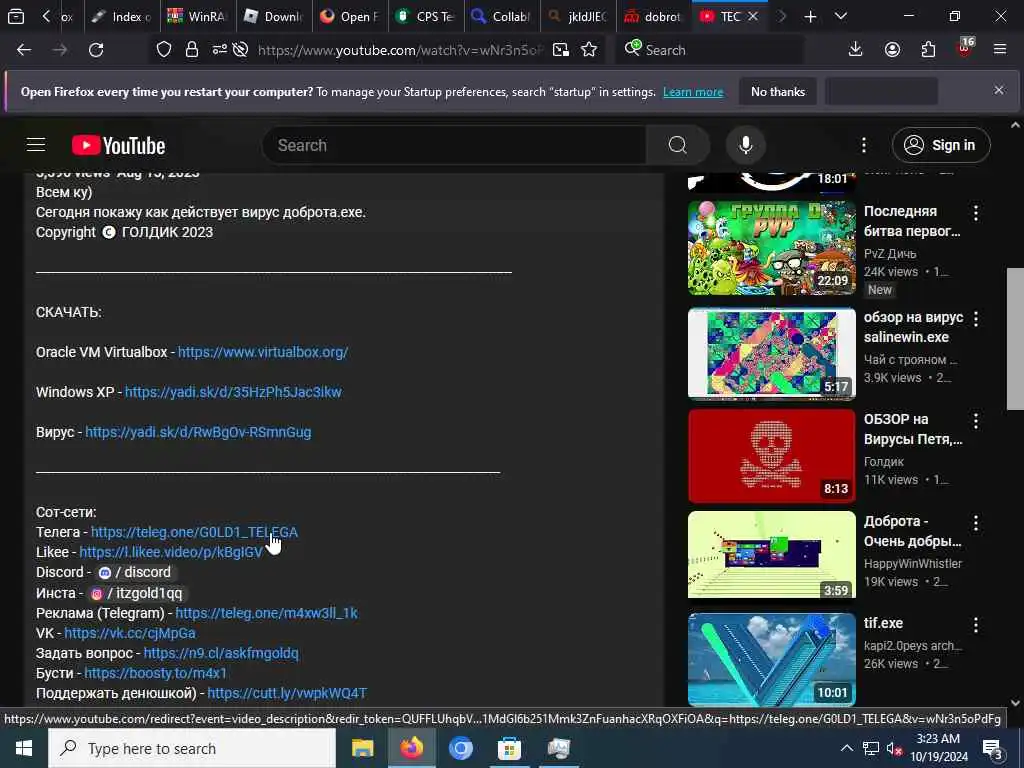
Task: Open the Windows XP yadi.sk link
Action: 233,392
